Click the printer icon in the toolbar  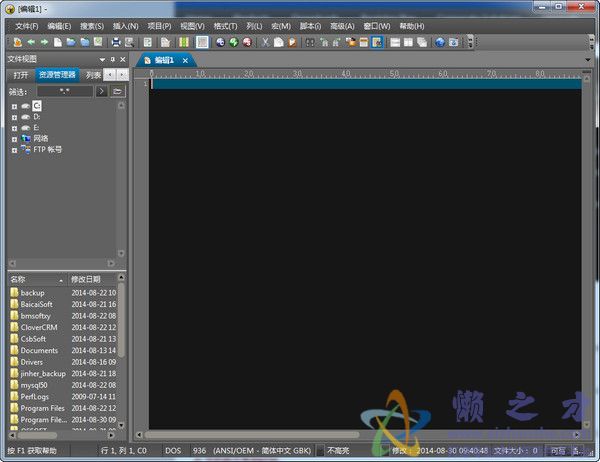116,42
